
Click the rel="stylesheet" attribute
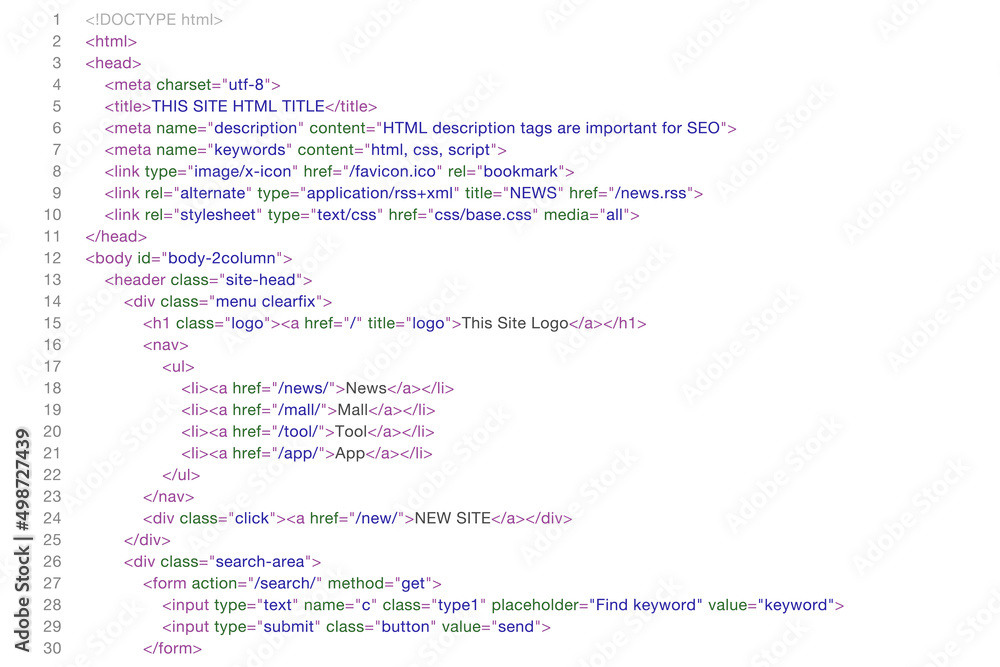point(203,215)
